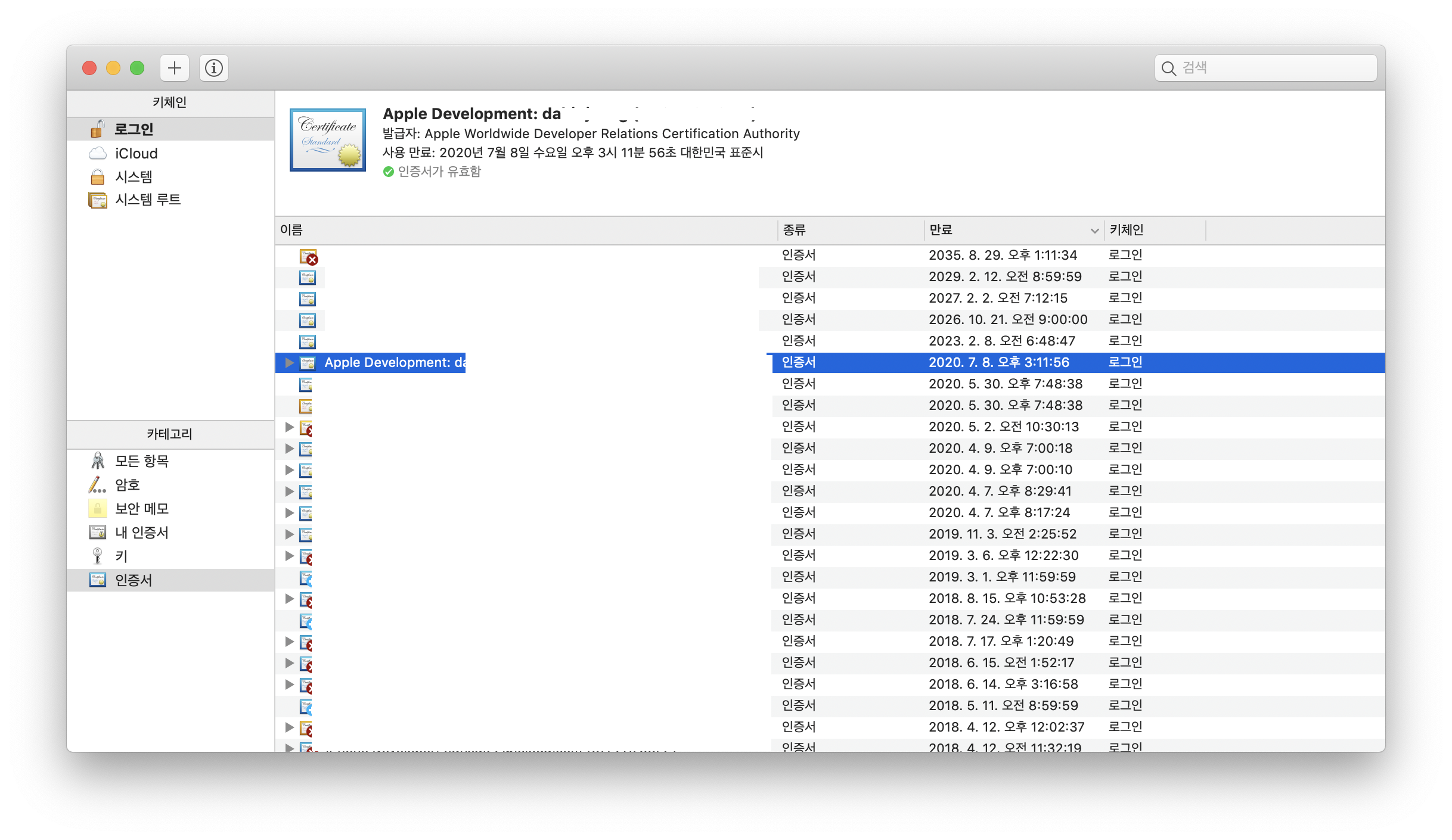
Task: Select the 시스템 keychain
Action: (134, 177)
